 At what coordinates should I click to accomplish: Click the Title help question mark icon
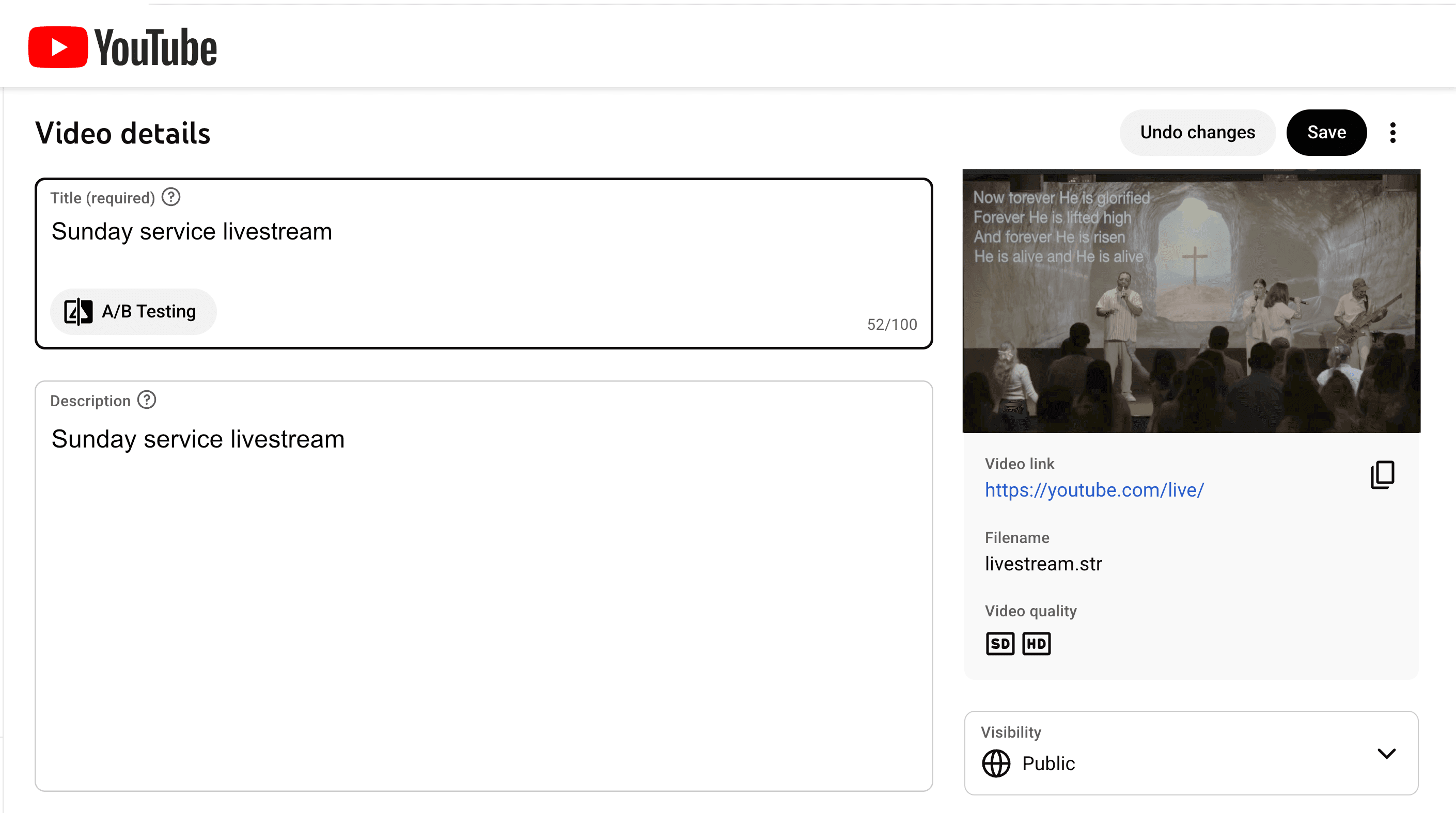point(170,197)
